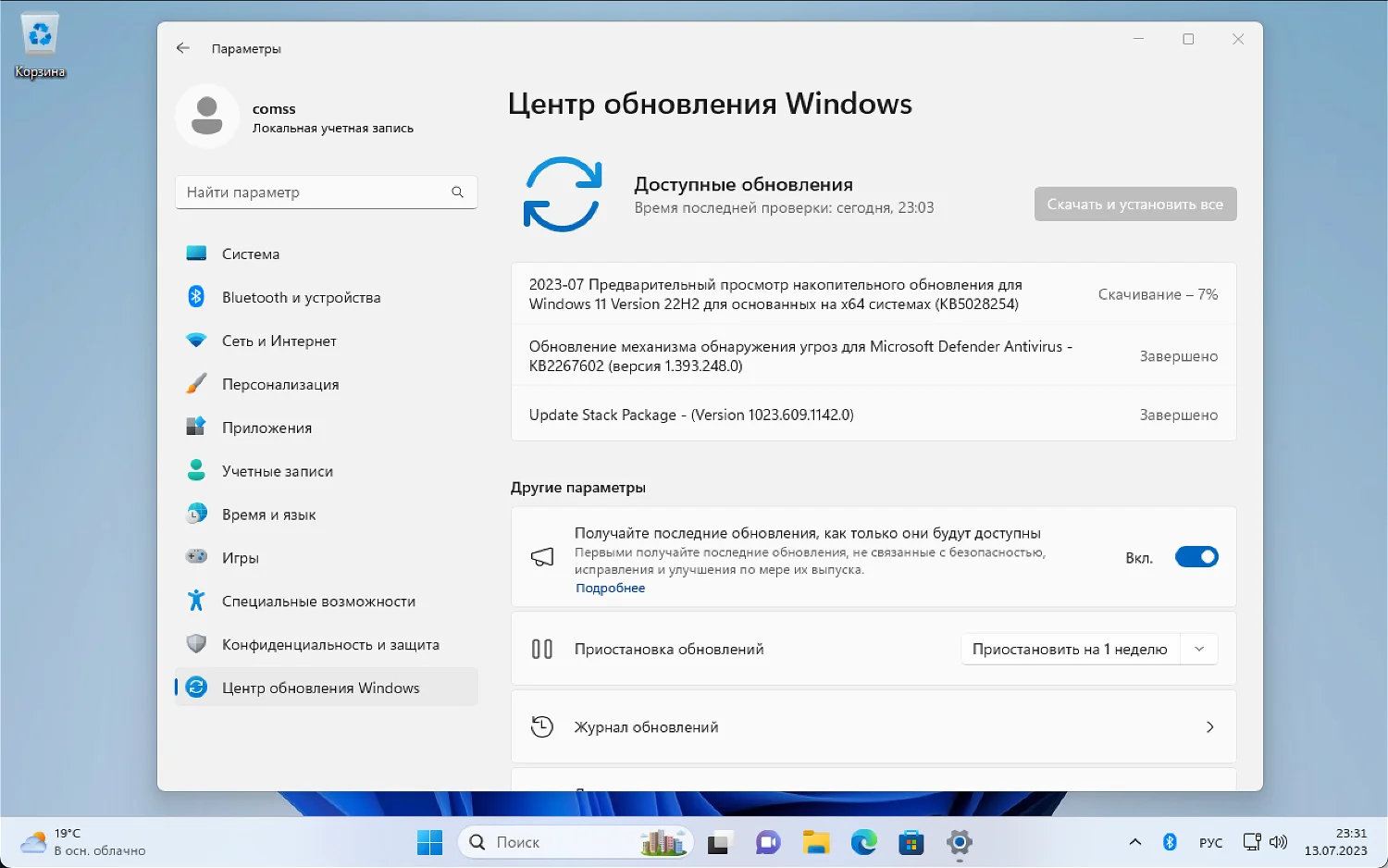1388x868 pixels.
Task: Click the search magnifier in Найти параметр
Action: [x=457, y=192]
